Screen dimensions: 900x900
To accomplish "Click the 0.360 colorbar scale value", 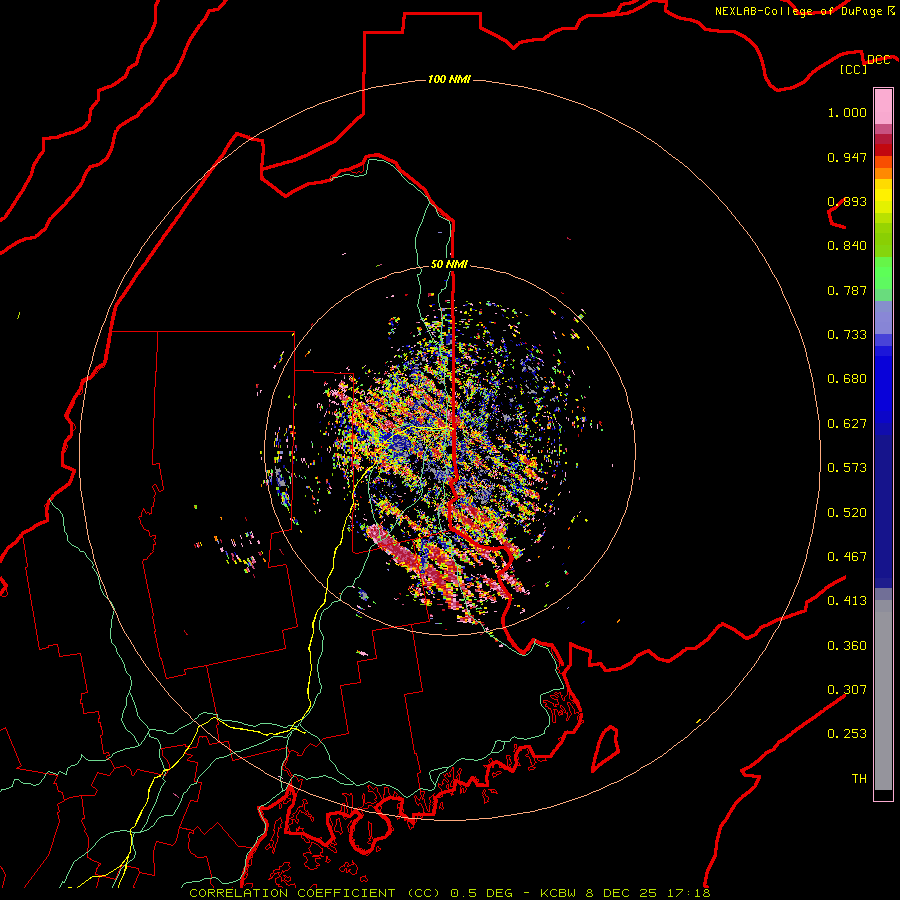I will click(x=847, y=646).
